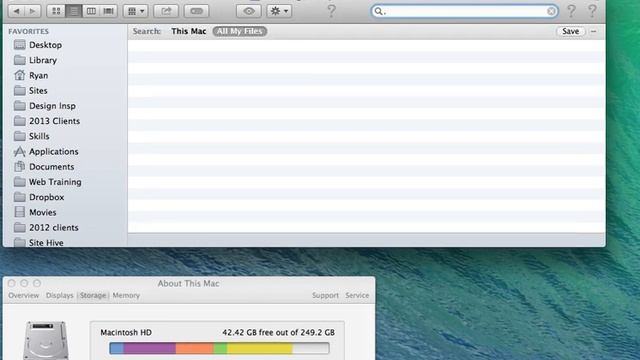640x360 pixels.
Task: Switch to Storage tab in About This Mac
Action: [93, 295]
